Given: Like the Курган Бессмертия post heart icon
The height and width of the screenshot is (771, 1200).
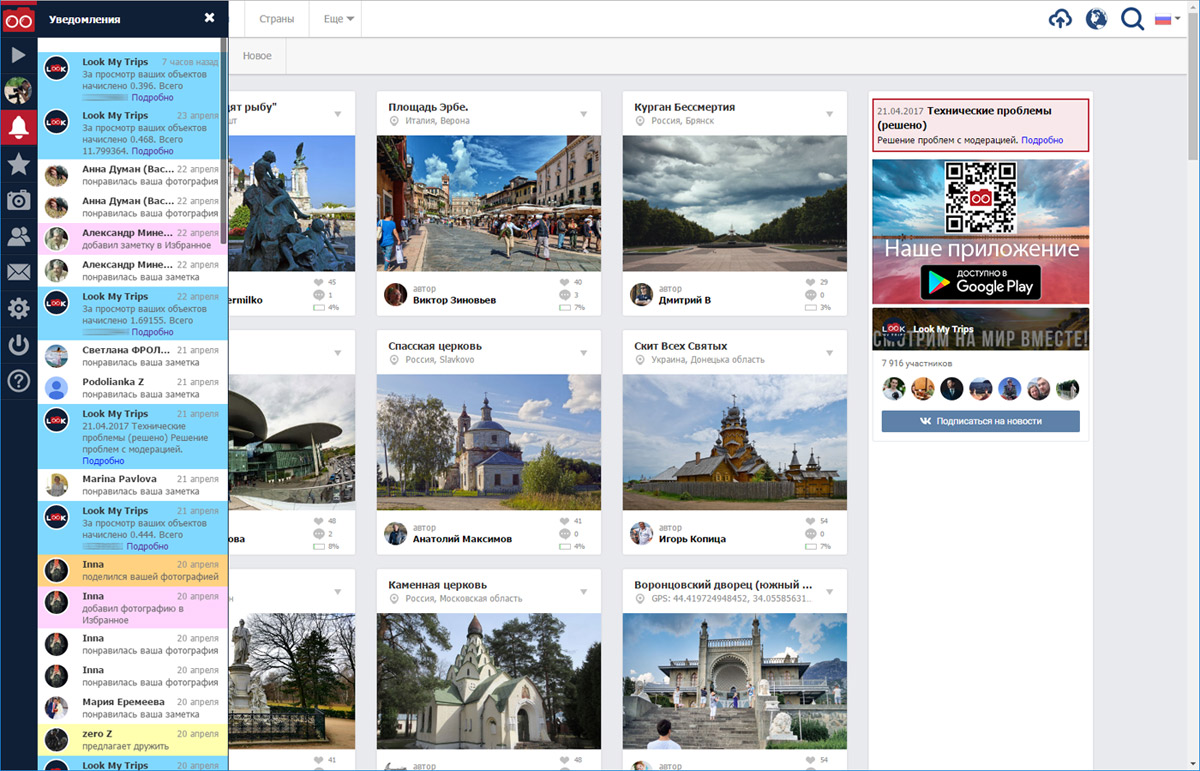Looking at the screenshot, I should (811, 282).
